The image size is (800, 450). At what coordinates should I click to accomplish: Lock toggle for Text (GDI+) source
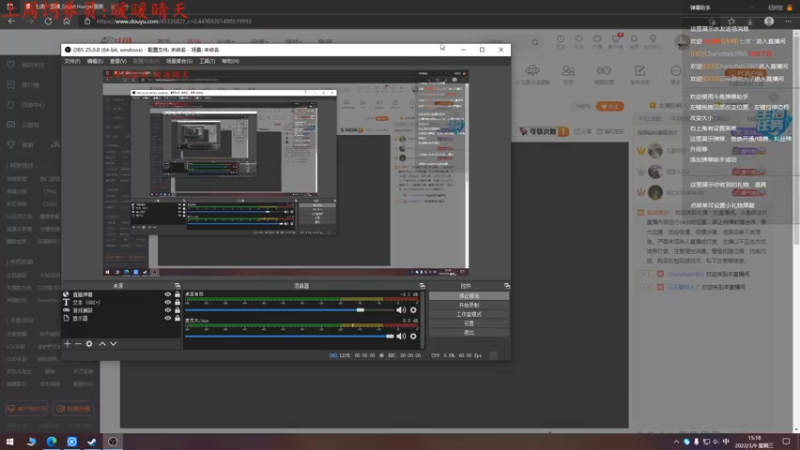(177, 302)
